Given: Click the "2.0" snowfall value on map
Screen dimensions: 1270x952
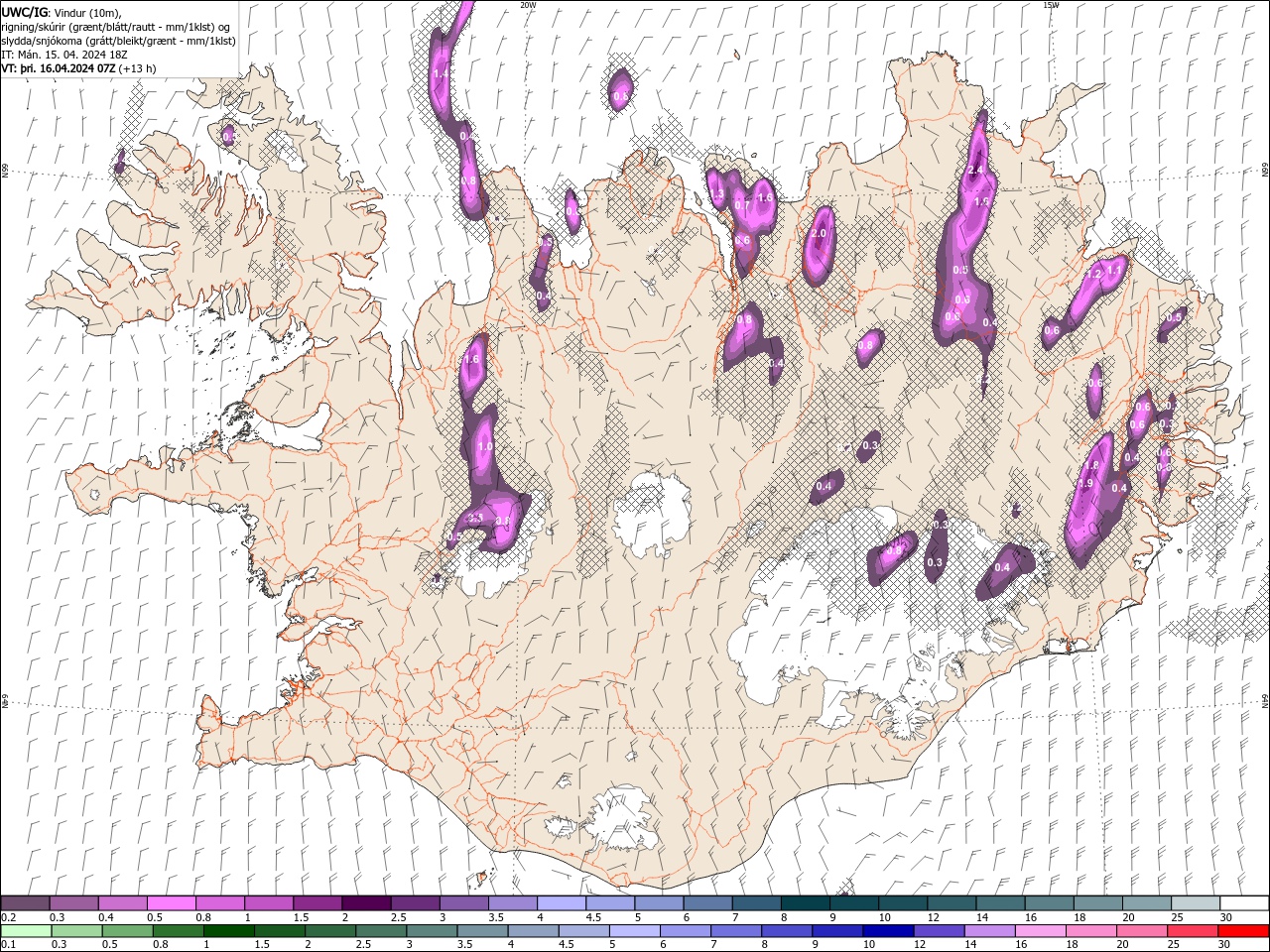Looking at the screenshot, I should tap(819, 233).
